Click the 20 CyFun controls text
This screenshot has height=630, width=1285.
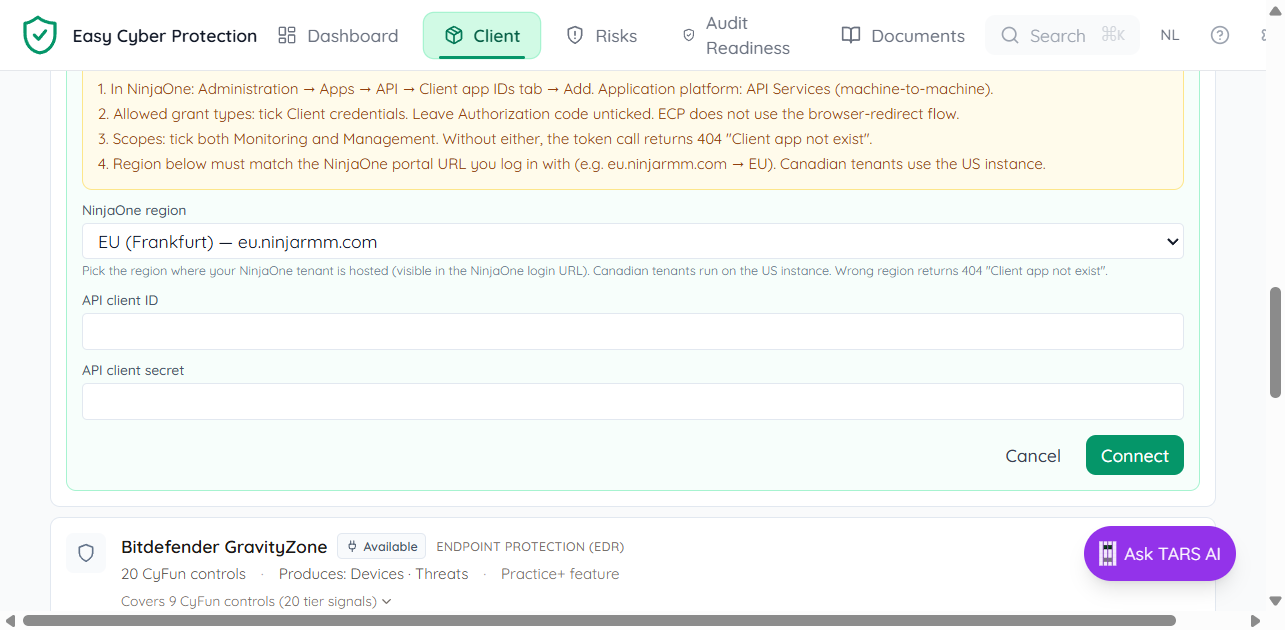tap(183, 574)
